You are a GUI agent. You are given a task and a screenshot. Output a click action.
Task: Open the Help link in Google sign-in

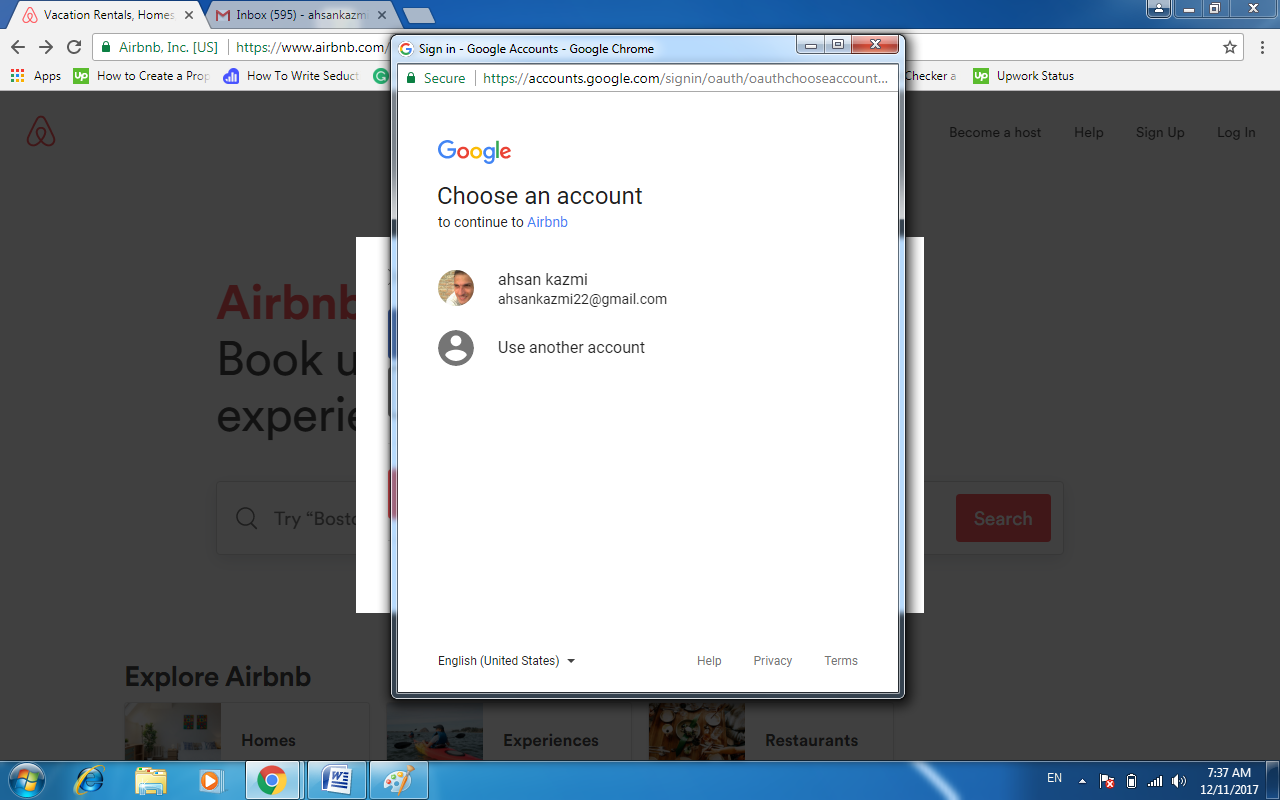tap(709, 661)
